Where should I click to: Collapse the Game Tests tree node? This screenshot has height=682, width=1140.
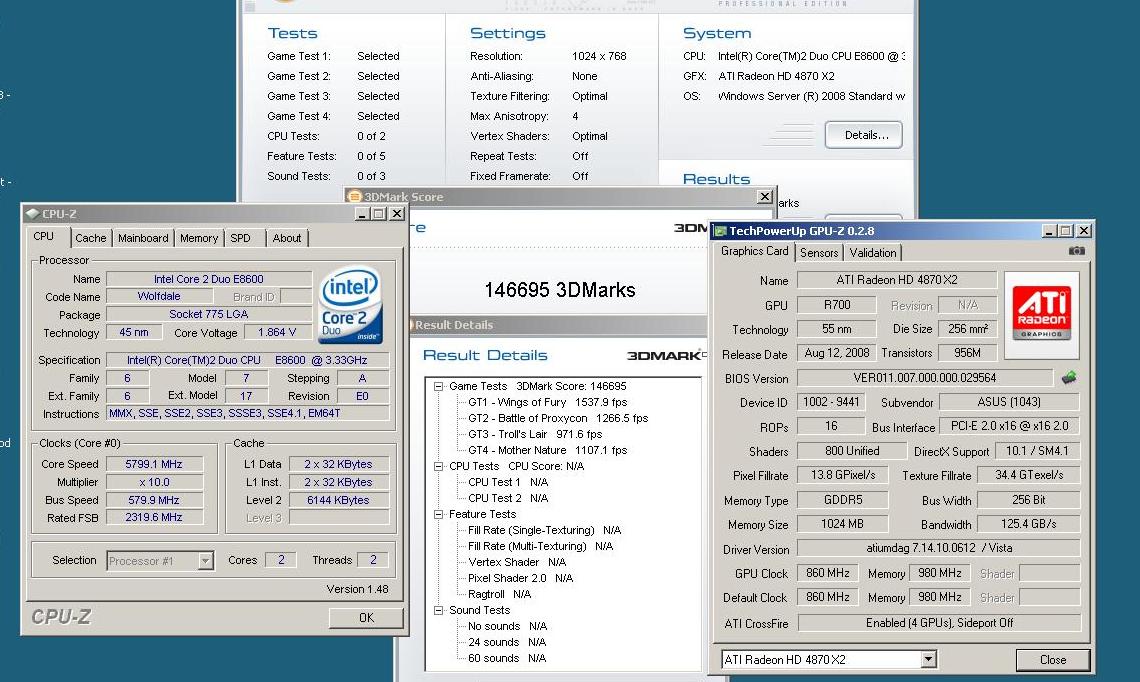tap(438, 387)
